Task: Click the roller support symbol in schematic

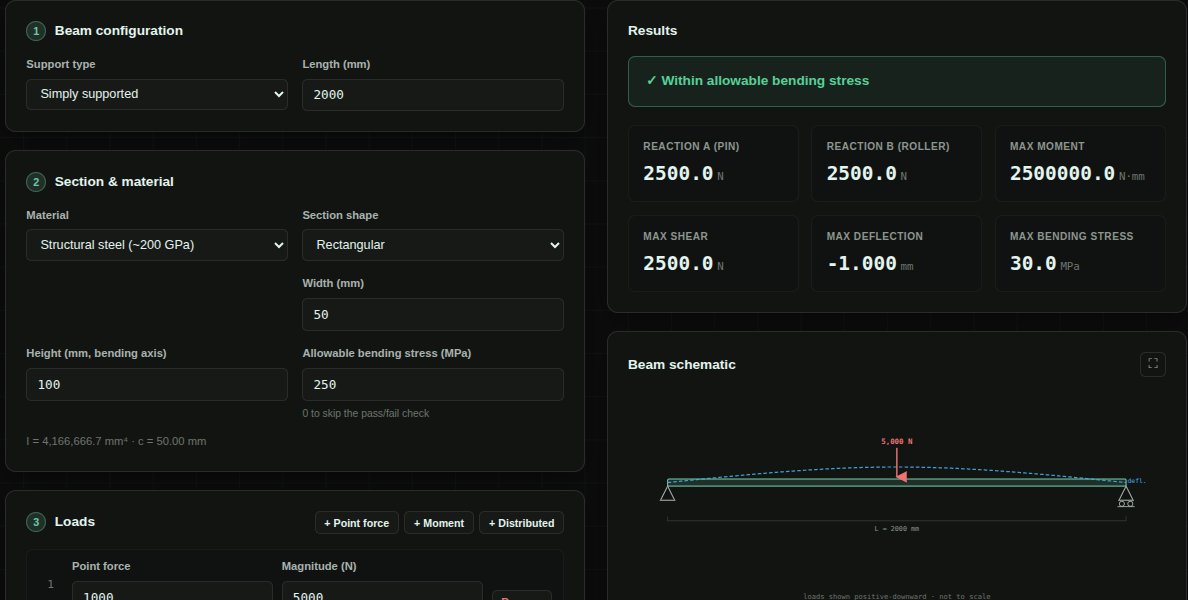Action: click(x=1126, y=496)
